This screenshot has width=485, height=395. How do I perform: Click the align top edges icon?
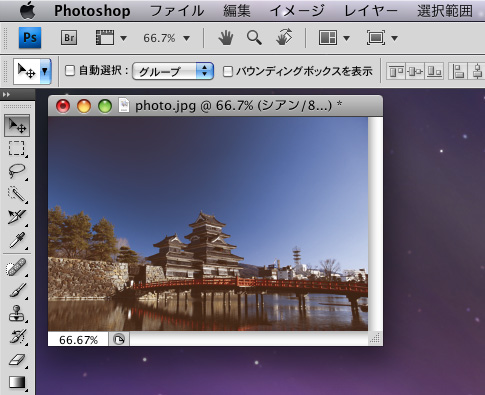396,71
